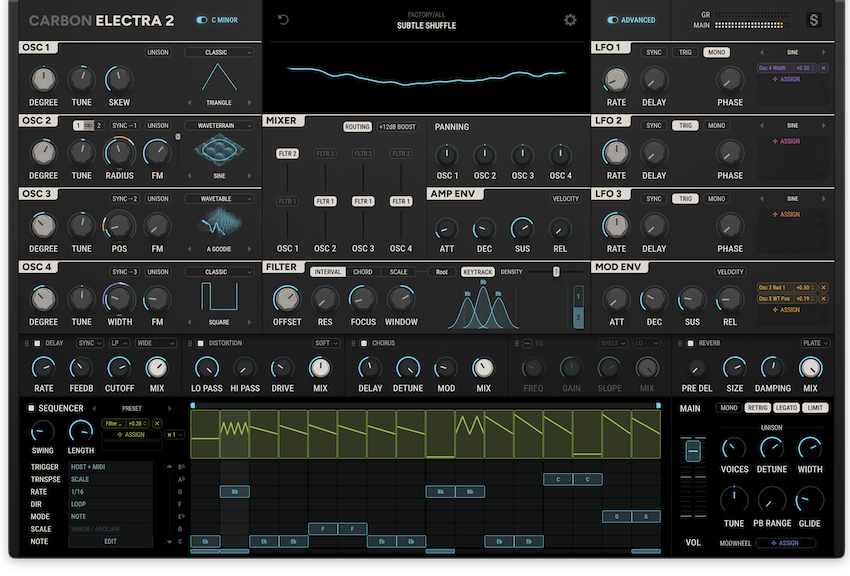850x576 pixels.
Task: Open Delay SYNC dropdown
Action: point(89,343)
